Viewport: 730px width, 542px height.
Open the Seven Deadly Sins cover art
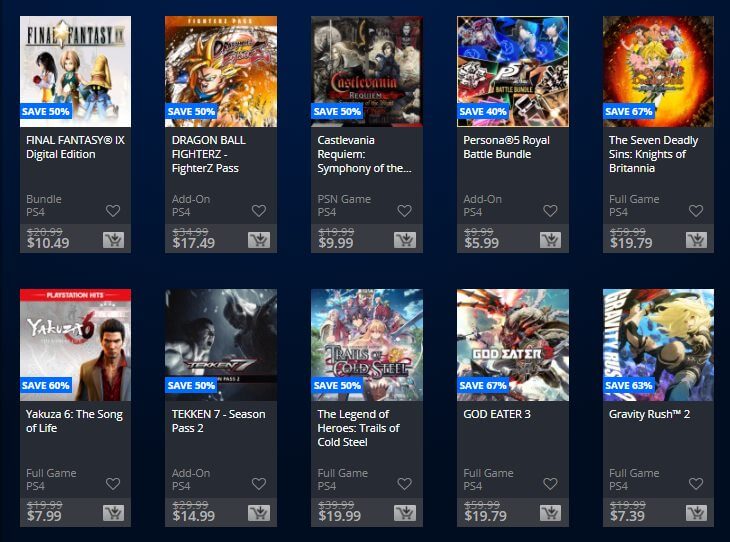point(658,71)
